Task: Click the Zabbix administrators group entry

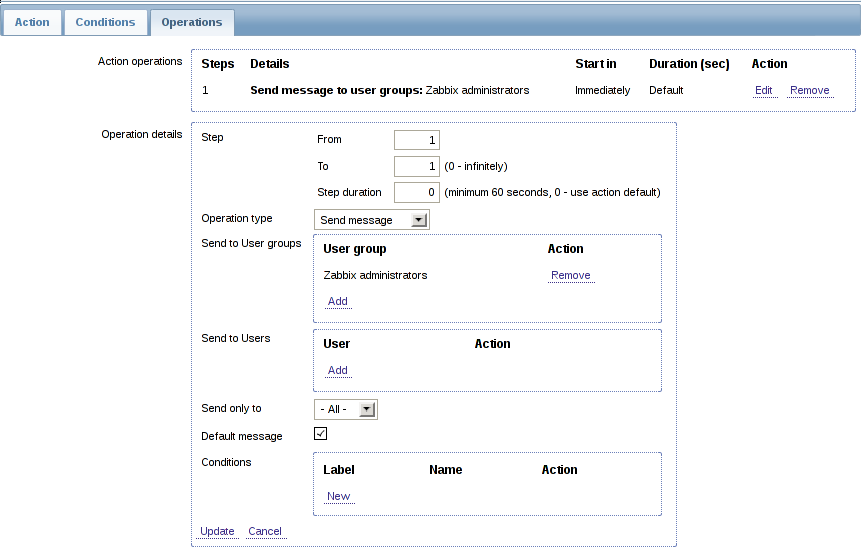Action: 375,275
